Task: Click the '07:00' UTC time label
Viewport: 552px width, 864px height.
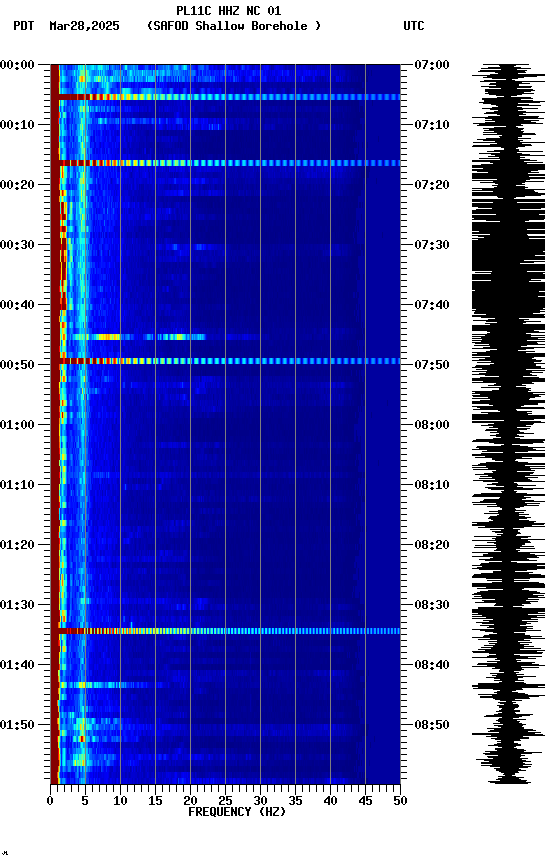Action: [x=431, y=65]
